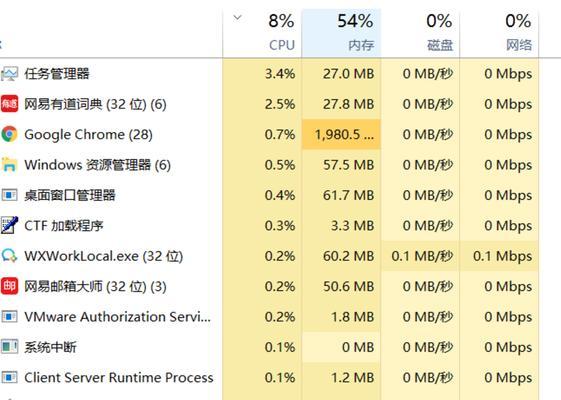This screenshot has width=561, height=400.
Task: Click the WXWorkLocal 0.1 Mbps network cell
Action: [499, 256]
